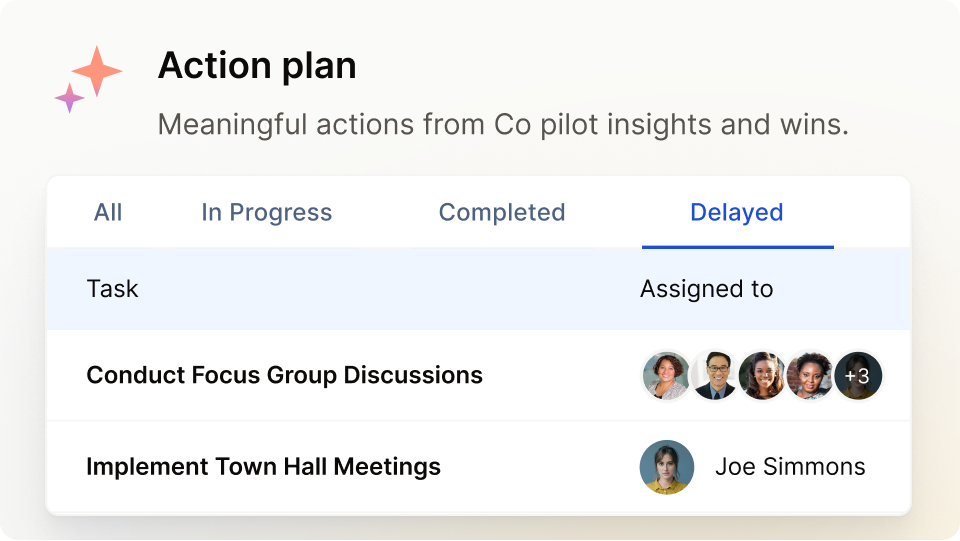Click the small purple sparkle icon
Viewport: 960px width, 541px height.
pos(69,98)
